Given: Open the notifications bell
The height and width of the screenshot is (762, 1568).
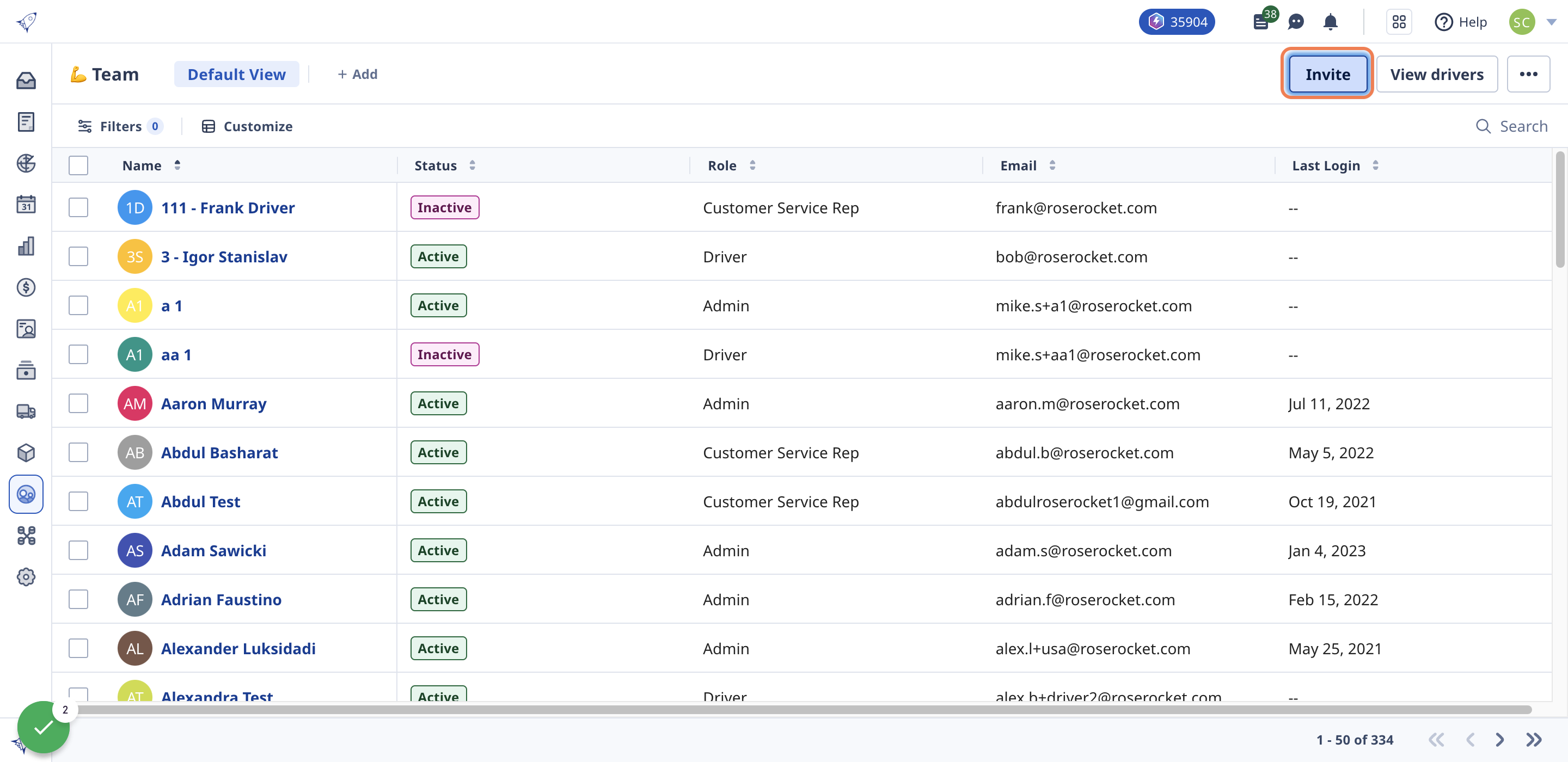Looking at the screenshot, I should 1331,22.
